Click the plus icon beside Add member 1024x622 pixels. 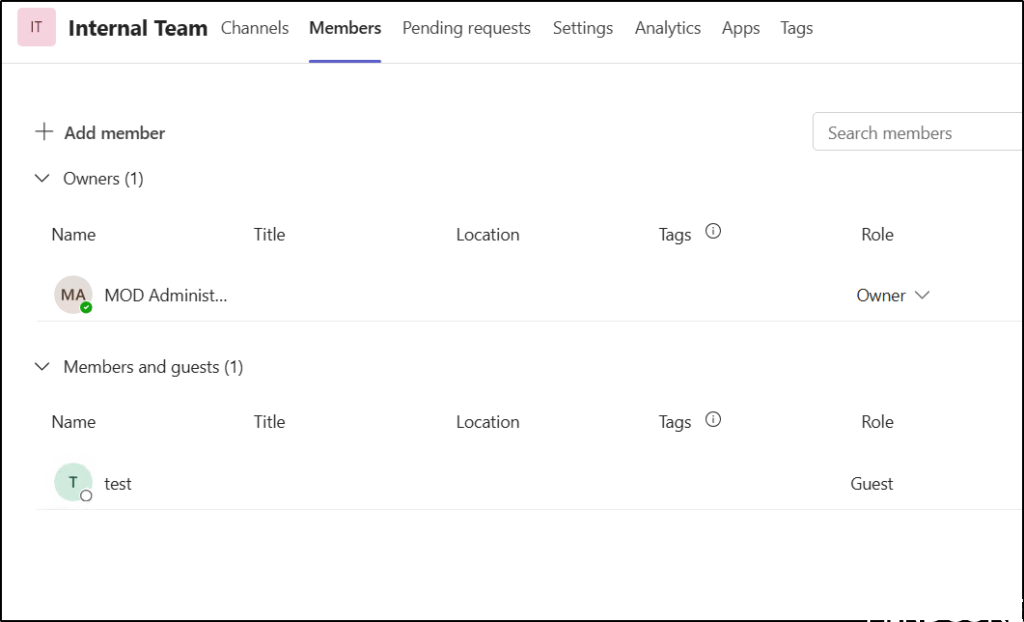pos(43,132)
